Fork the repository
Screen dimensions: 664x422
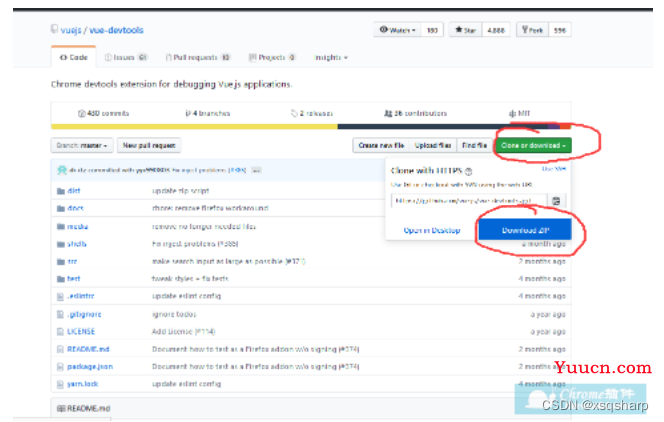(532, 30)
